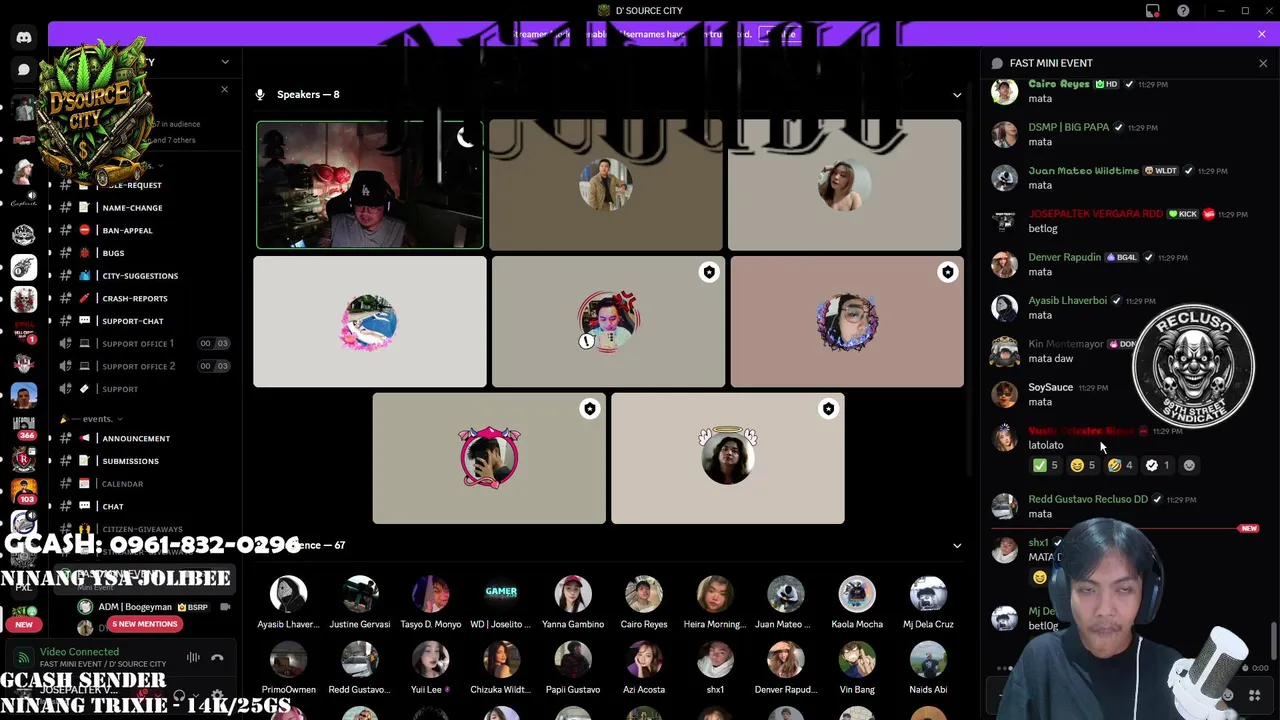1280x720 pixels.
Task: Open the CITY-SUGGESTIONS channel
Action: point(140,276)
